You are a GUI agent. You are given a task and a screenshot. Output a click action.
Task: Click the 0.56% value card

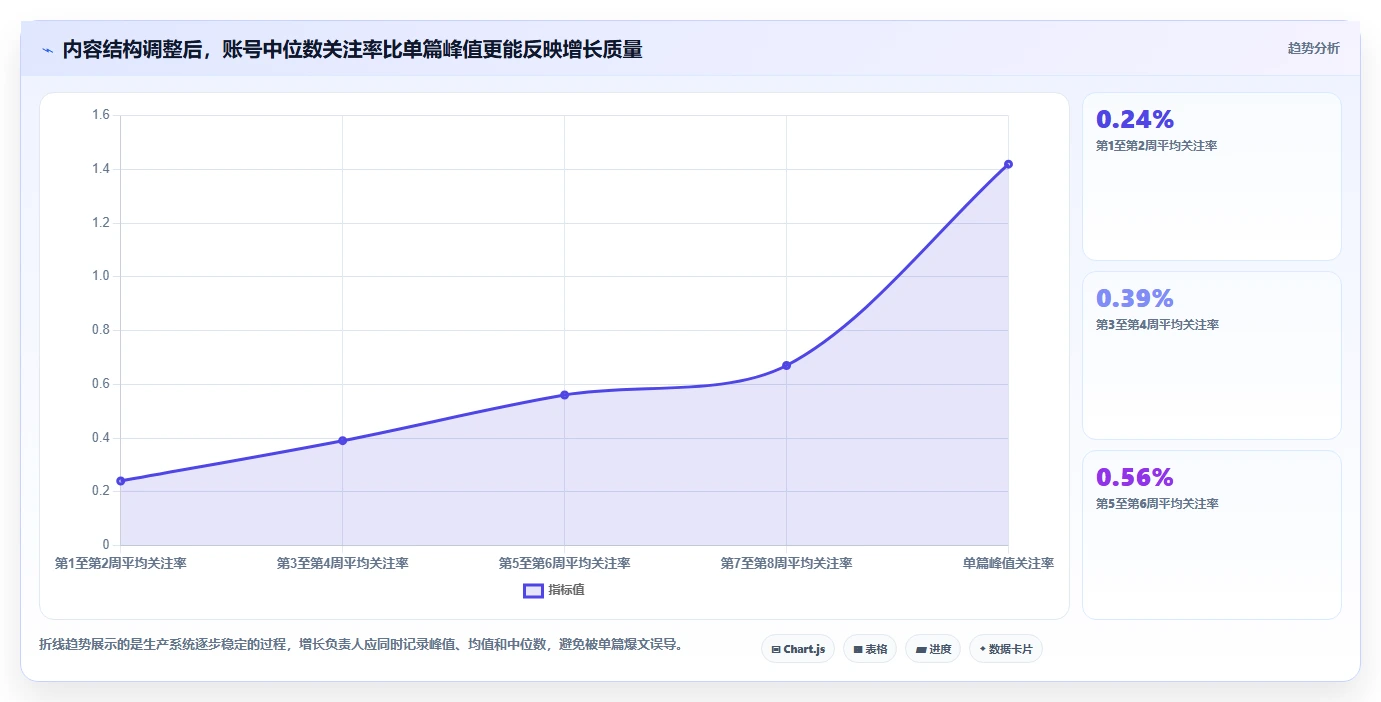(x=1211, y=535)
